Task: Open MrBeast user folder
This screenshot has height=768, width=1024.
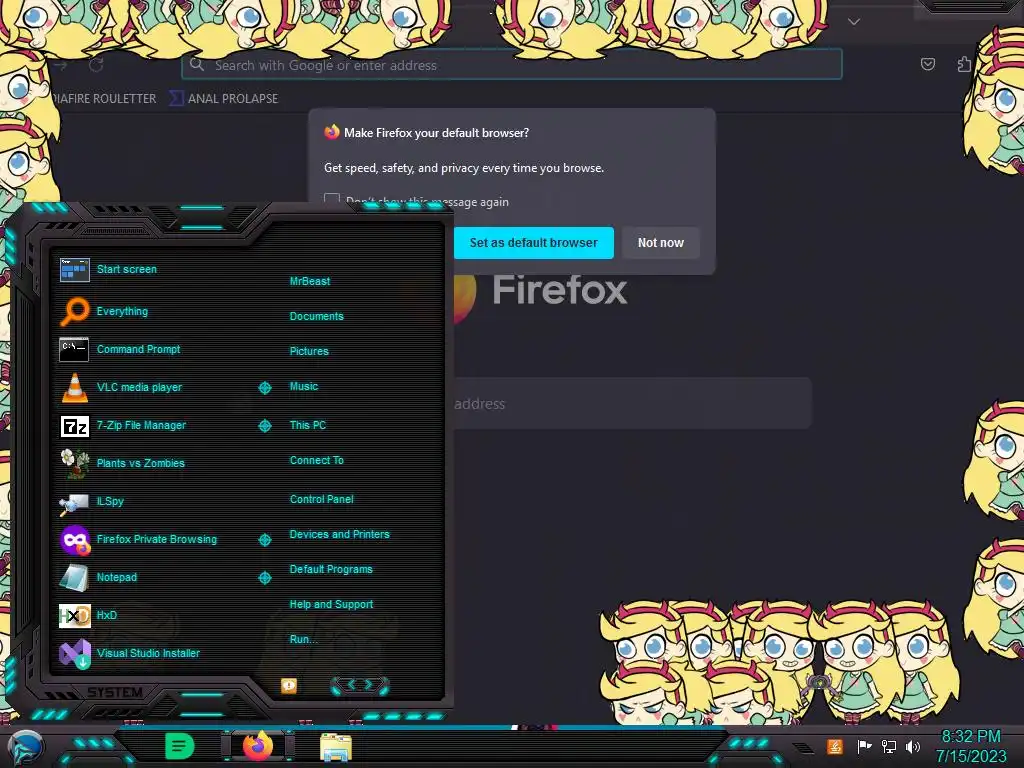Action: pos(310,281)
